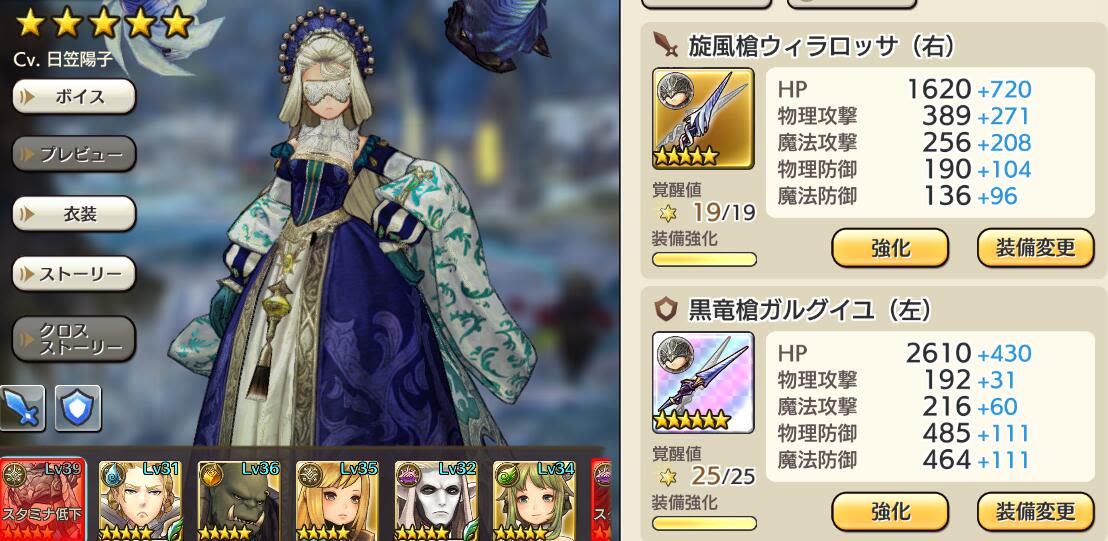Open the プレビュー preview option
This screenshot has height=541, width=1108.
point(74,154)
